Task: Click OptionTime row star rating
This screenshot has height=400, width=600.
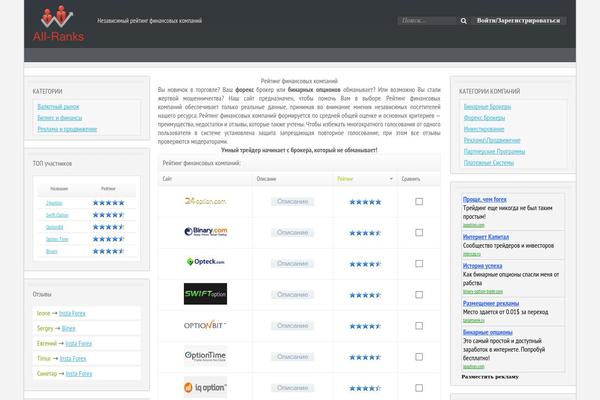Action: [x=365, y=357]
